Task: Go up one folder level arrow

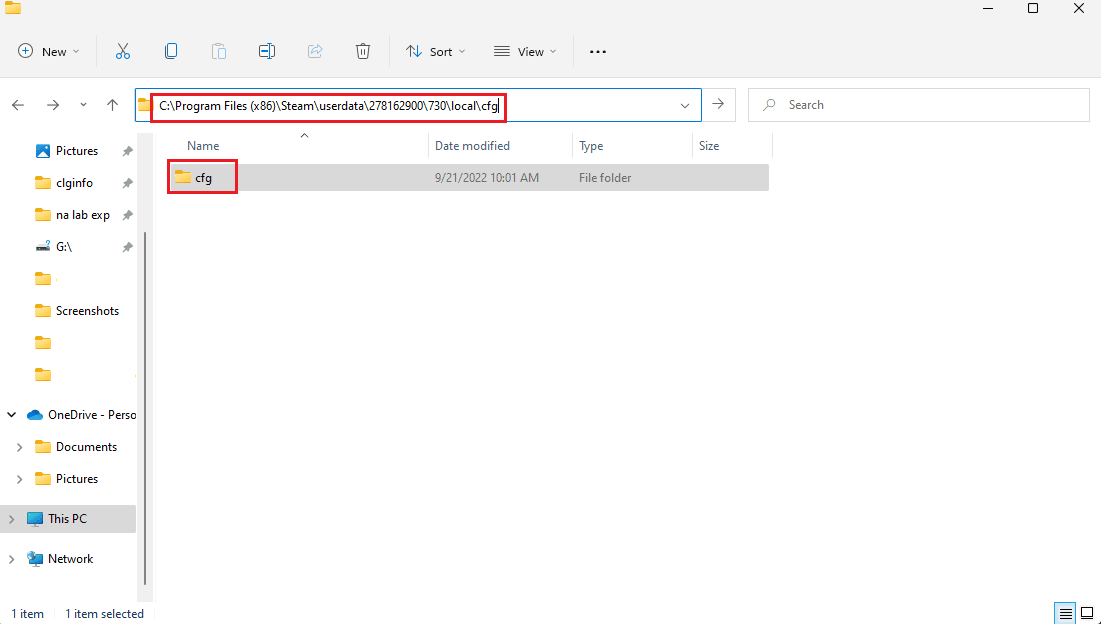Action: click(x=113, y=105)
